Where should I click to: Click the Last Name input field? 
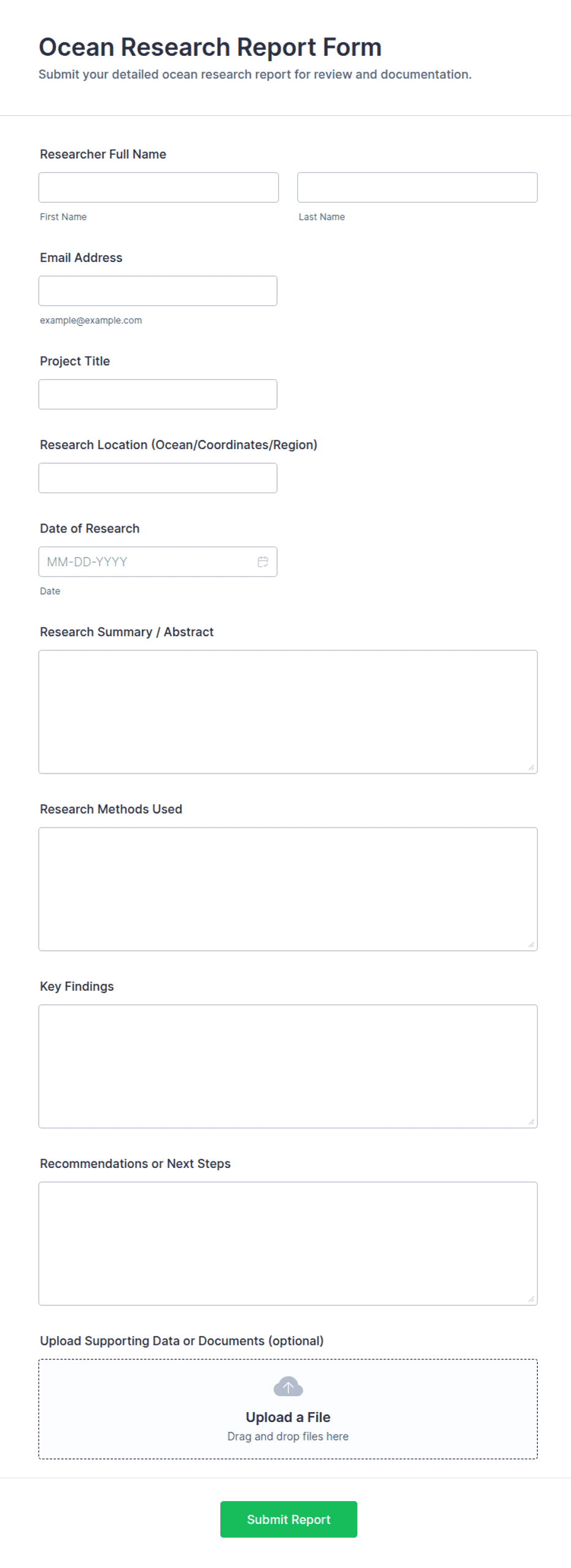pos(418,187)
